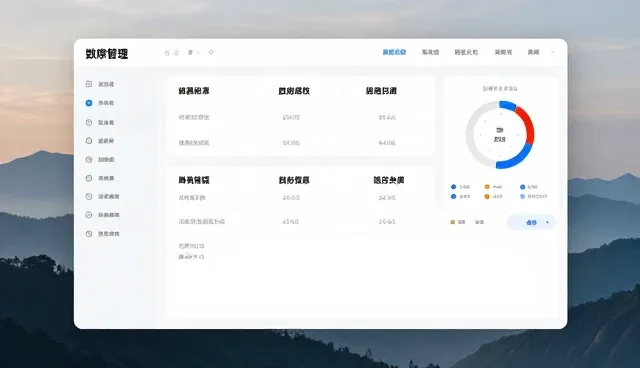Click the orange square legend marker
Viewport: 640px width, 368px height.
[x=487, y=186]
